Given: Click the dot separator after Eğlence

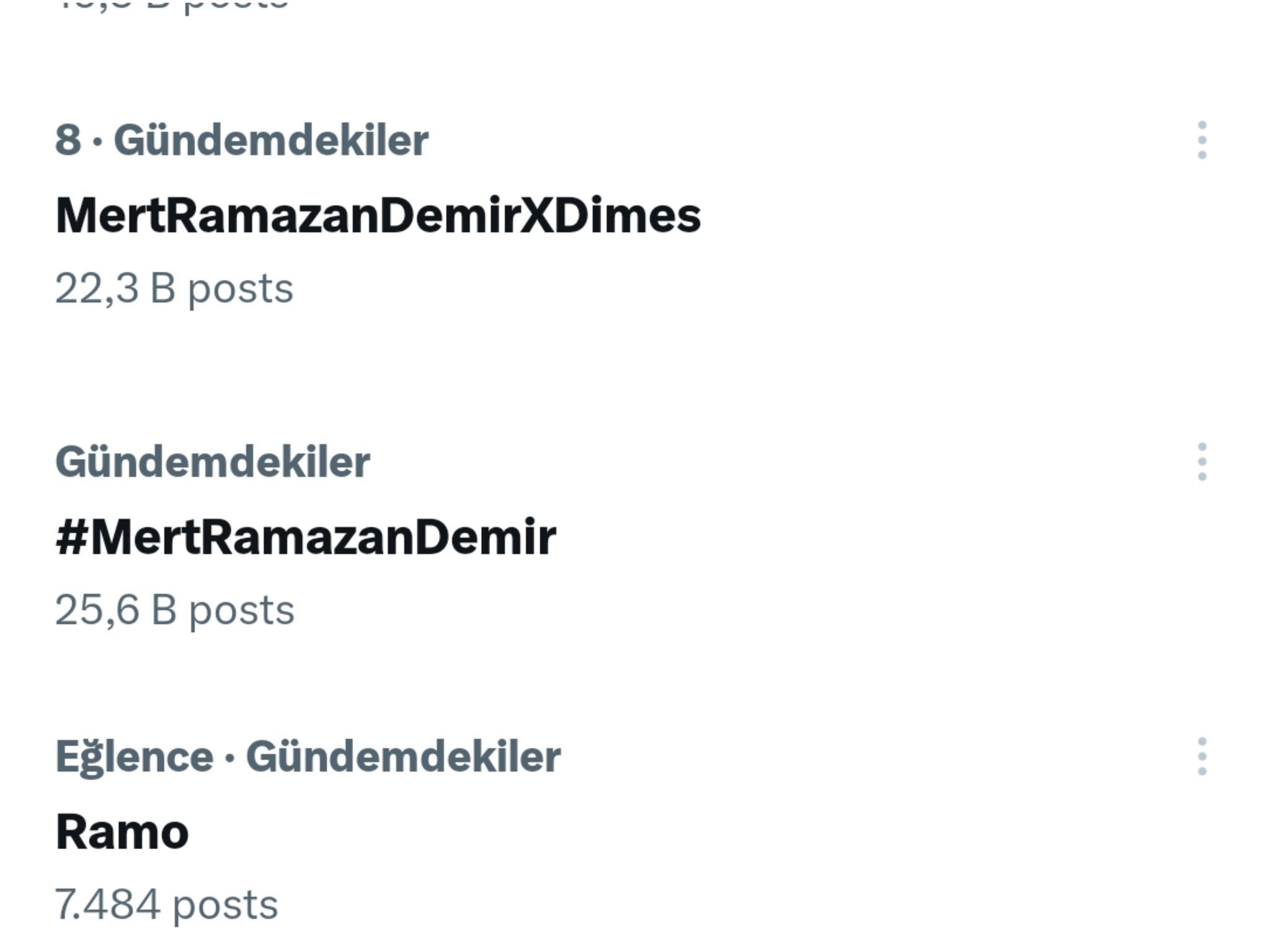Looking at the screenshot, I should (229, 758).
